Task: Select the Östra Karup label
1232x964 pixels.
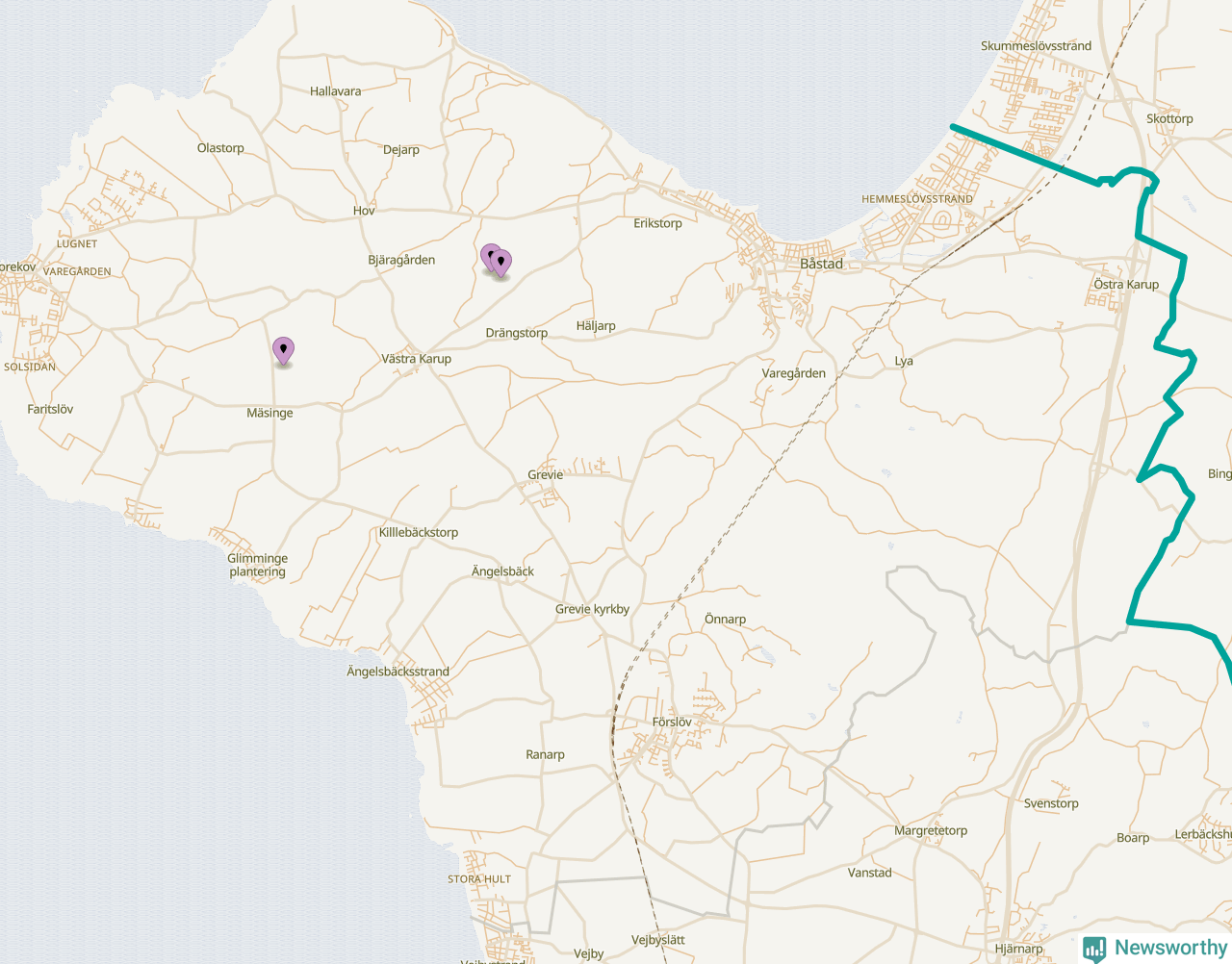Action: tap(1126, 285)
